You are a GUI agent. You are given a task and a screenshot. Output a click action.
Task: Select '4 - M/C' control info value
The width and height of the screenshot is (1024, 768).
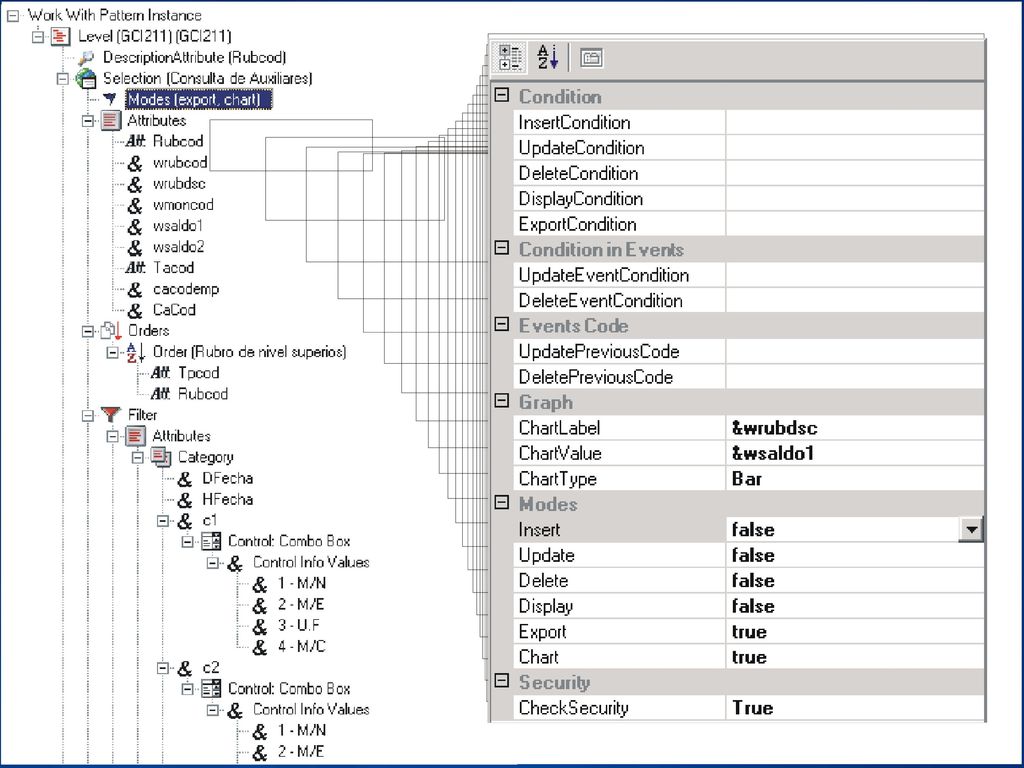[302, 647]
